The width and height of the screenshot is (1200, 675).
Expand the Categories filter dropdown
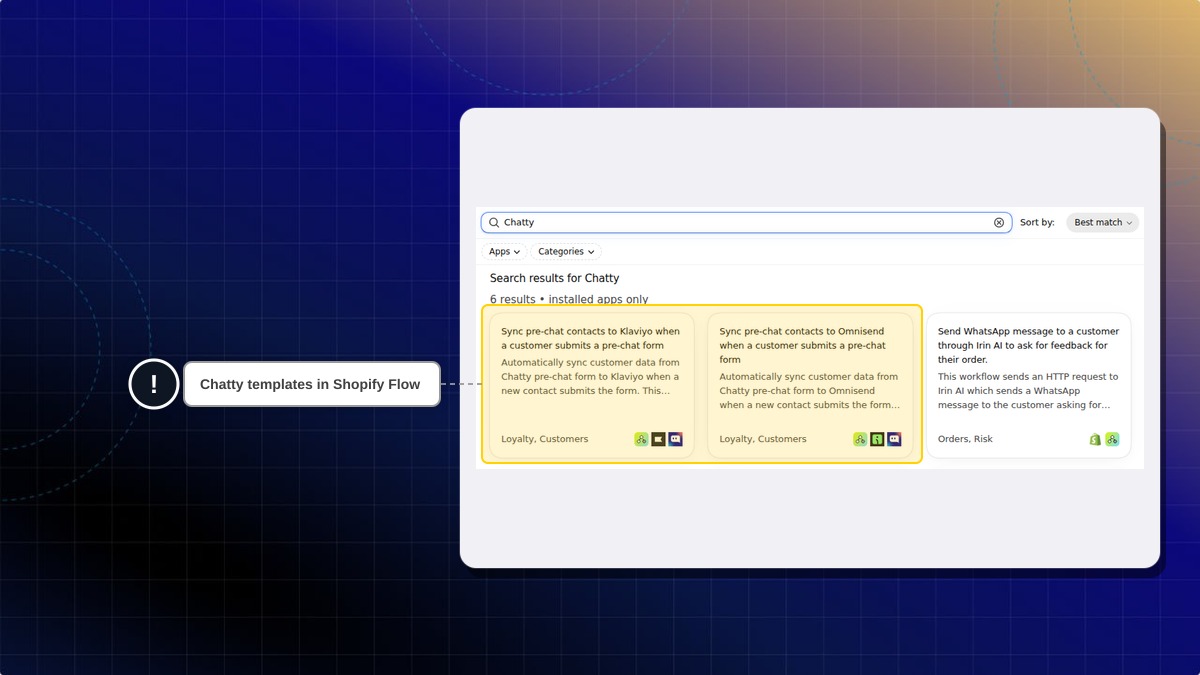coord(566,252)
